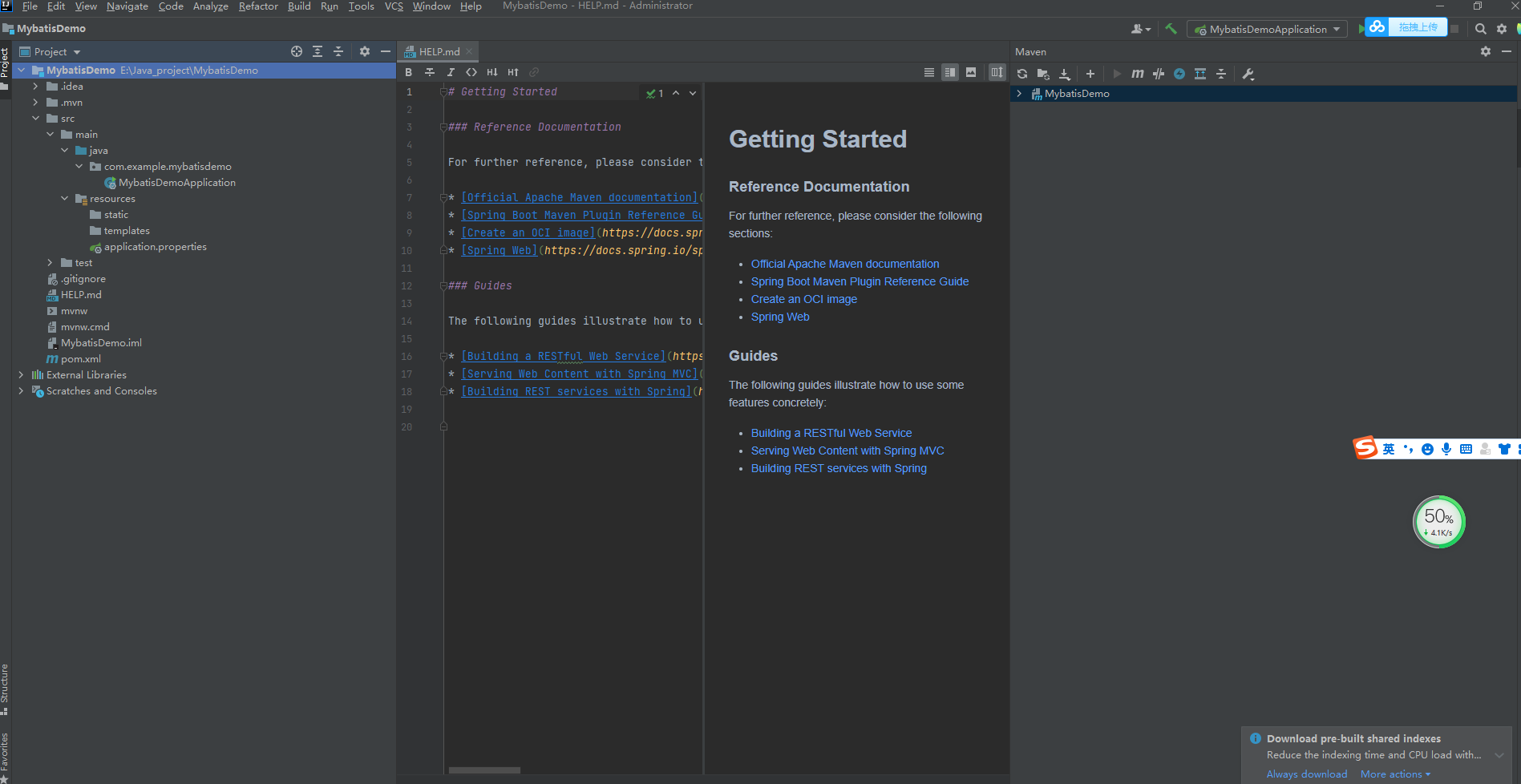Viewport: 1521px width, 784px height.
Task: Show editor and preview split mode
Action: 950,72
